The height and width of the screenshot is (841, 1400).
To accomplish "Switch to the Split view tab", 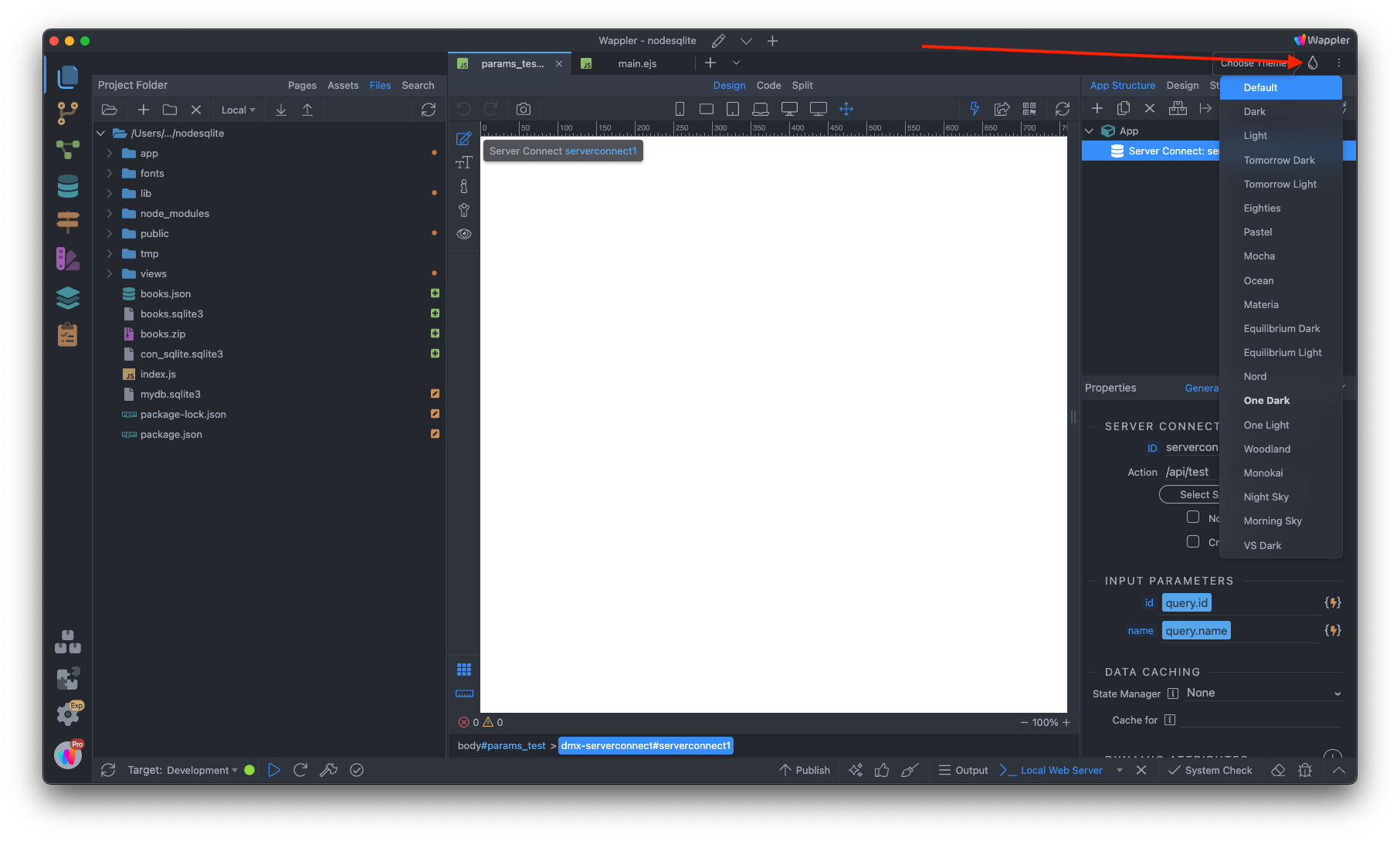I will coord(802,85).
